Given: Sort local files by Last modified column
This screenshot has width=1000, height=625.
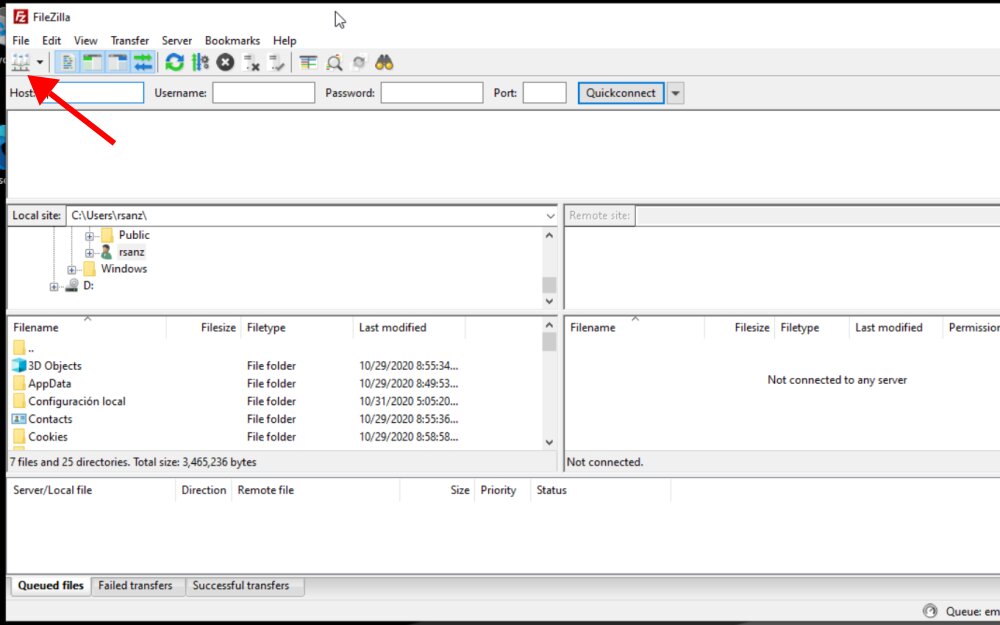Looking at the screenshot, I should point(409,328).
